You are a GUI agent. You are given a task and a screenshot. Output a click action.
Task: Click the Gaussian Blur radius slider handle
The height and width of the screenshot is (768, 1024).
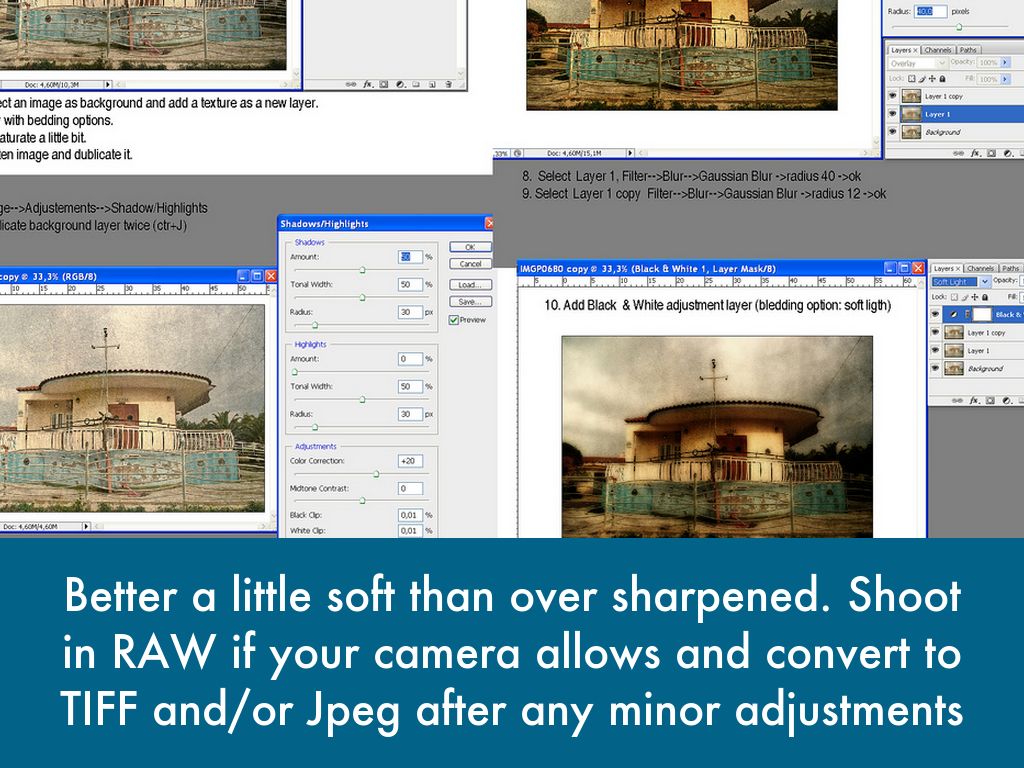[x=958, y=27]
